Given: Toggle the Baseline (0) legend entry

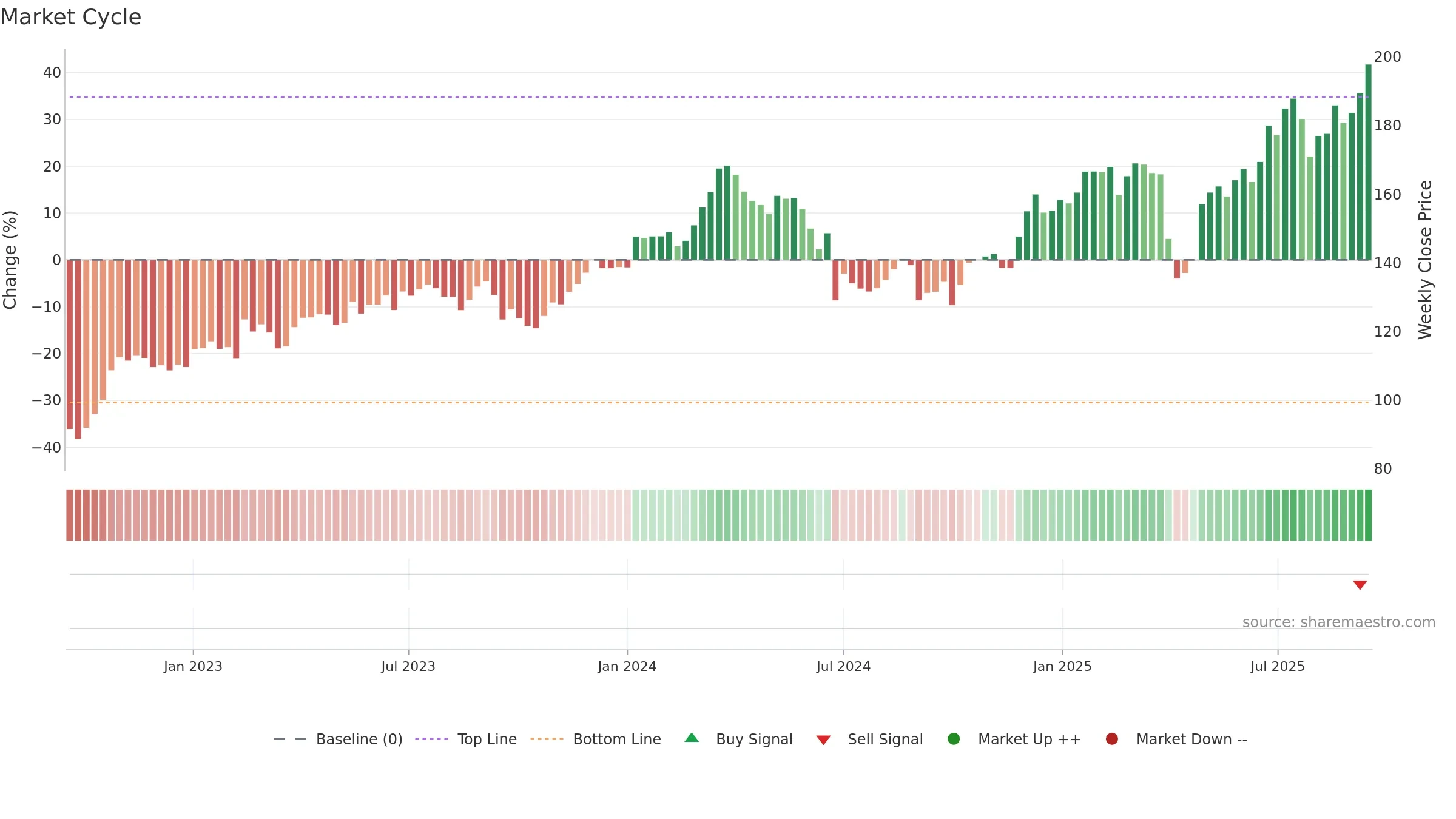Looking at the screenshot, I should [x=338, y=739].
